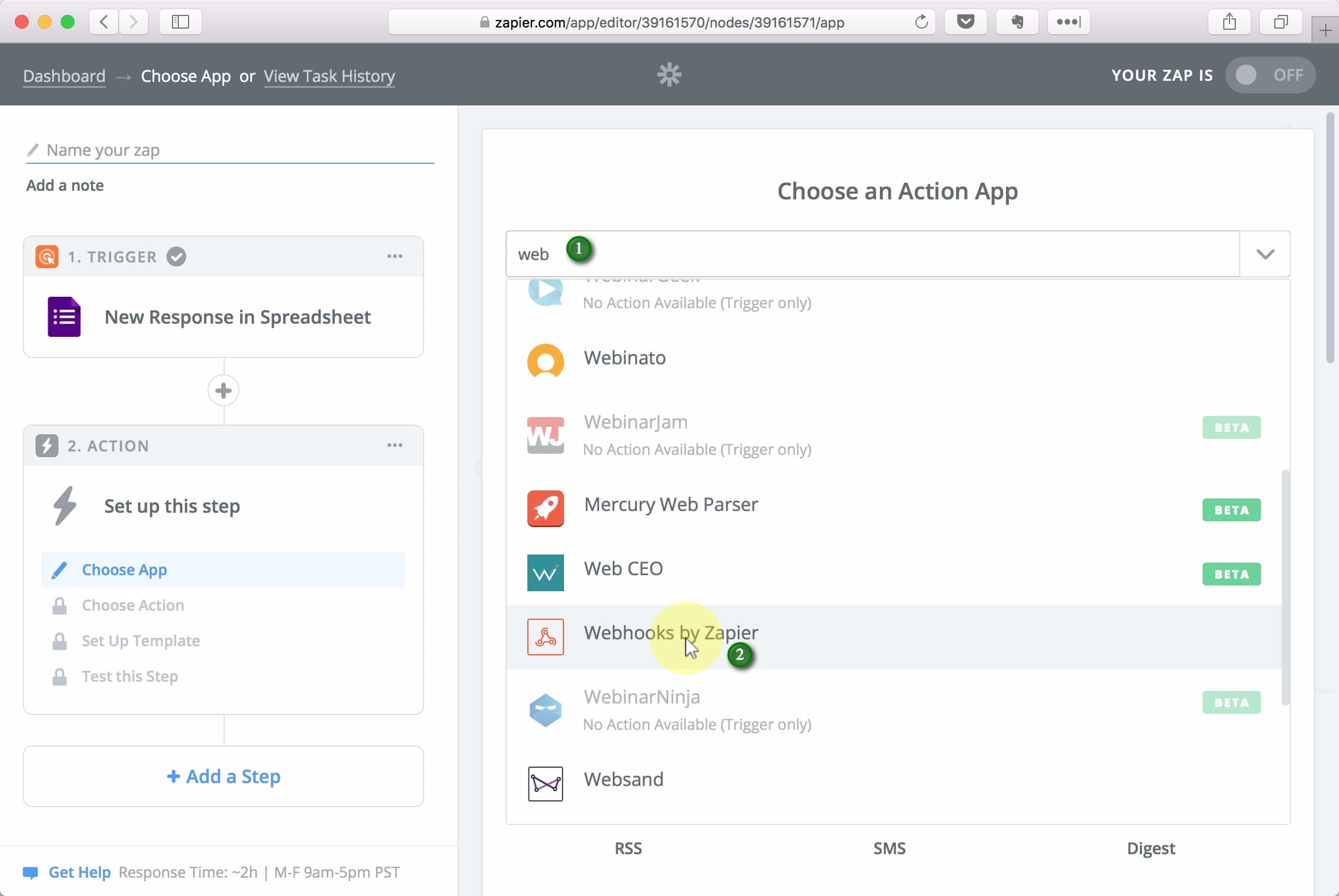Click Add a note
Screen dimensions: 1339x896
(x=65, y=185)
